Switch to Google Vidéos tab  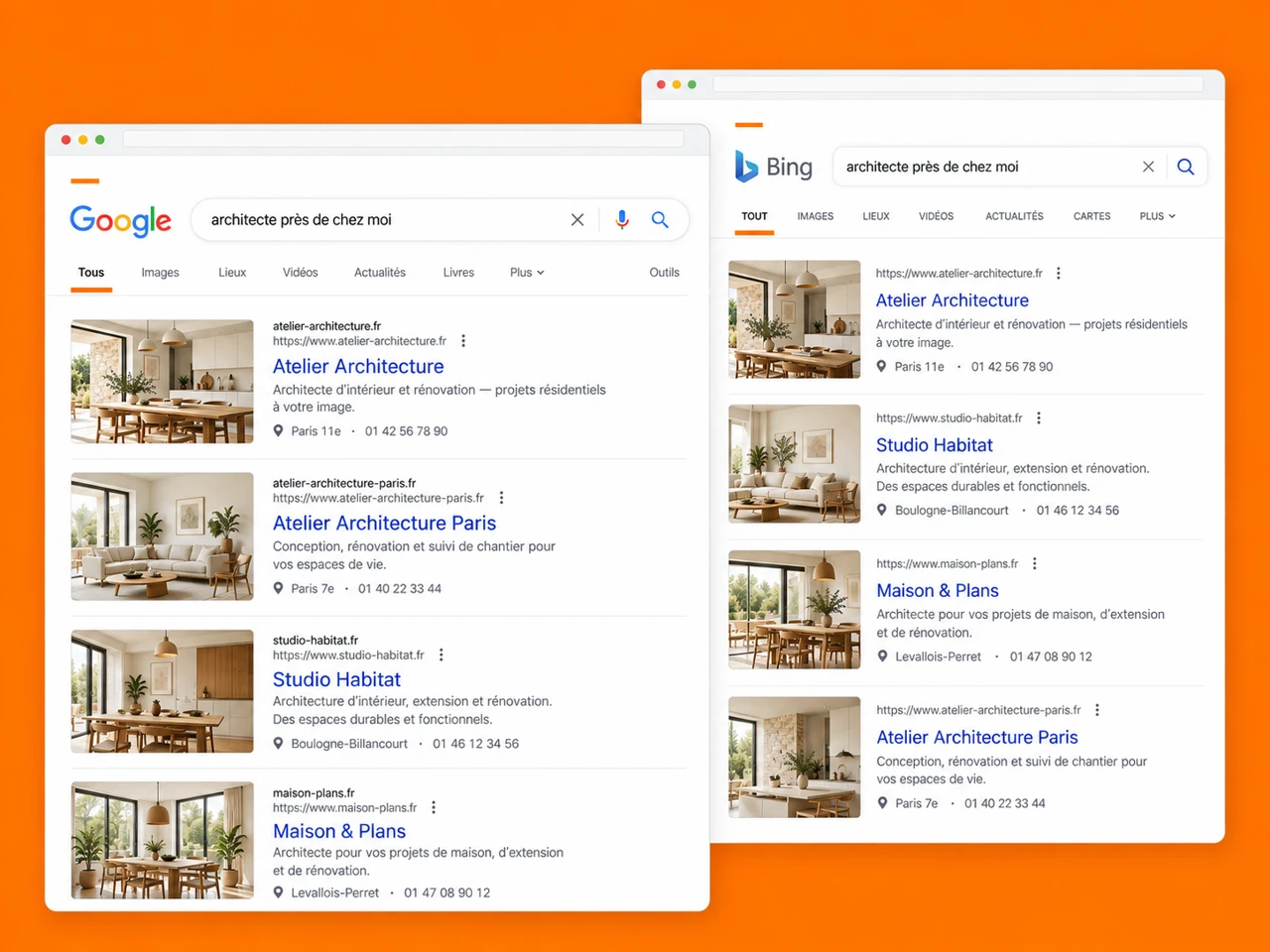[x=301, y=273]
